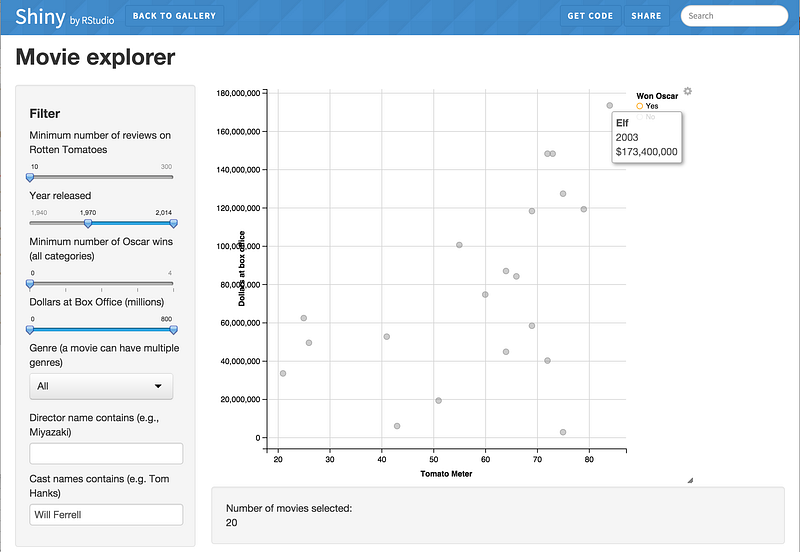Click the data point at Tomato Meter 55
The image size is (800, 552).
click(x=459, y=245)
